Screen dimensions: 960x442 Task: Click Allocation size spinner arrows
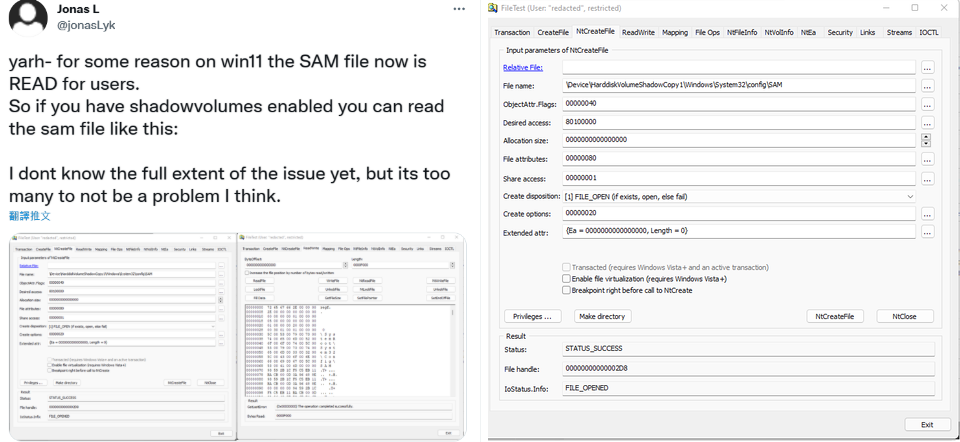click(x=927, y=140)
